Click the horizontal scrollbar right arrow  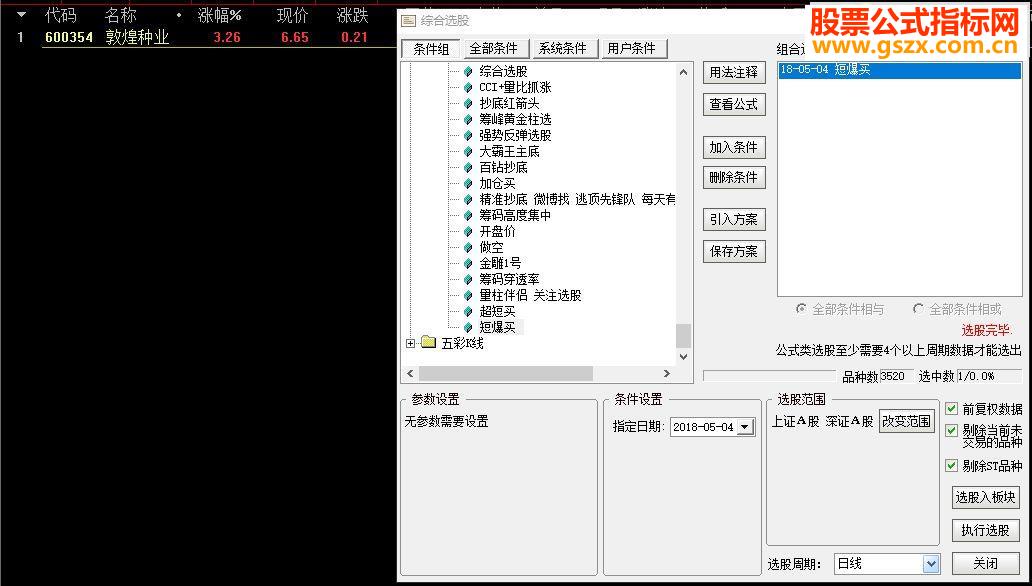point(667,373)
